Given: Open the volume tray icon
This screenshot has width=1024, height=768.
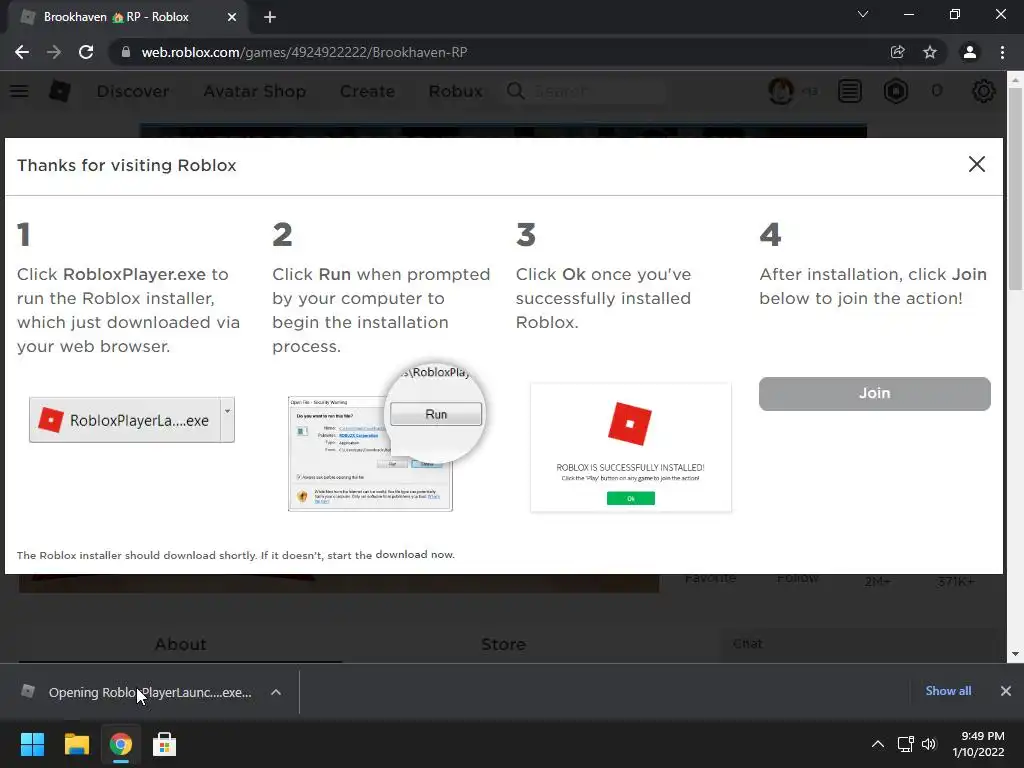Looking at the screenshot, I should (x=929, y=744).
